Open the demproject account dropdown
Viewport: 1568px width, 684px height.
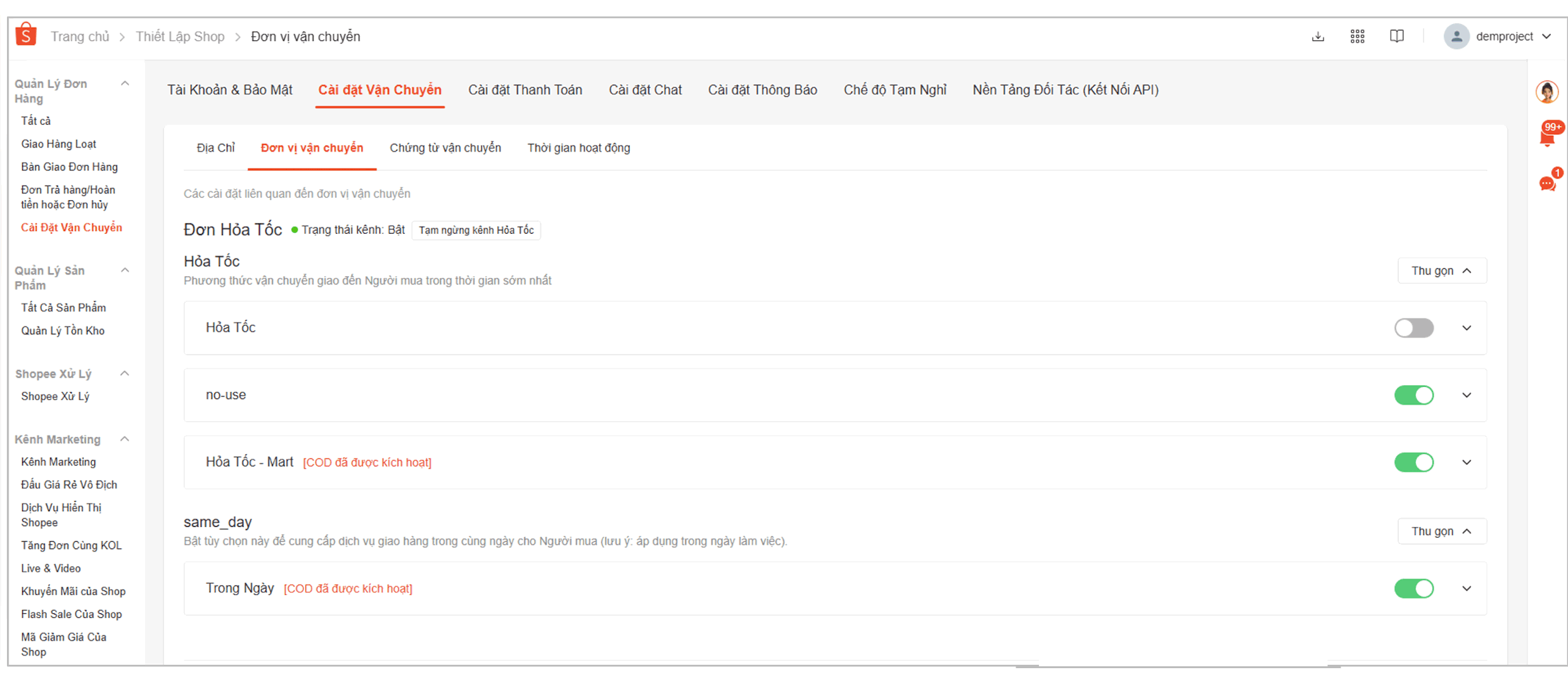pos(1546,36)
